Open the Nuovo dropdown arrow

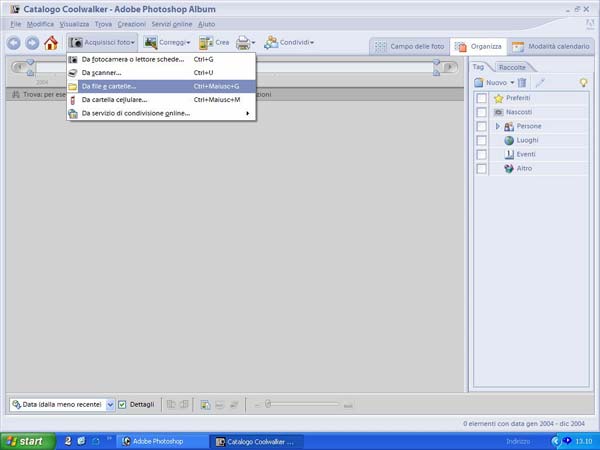(x=512, y=83)
